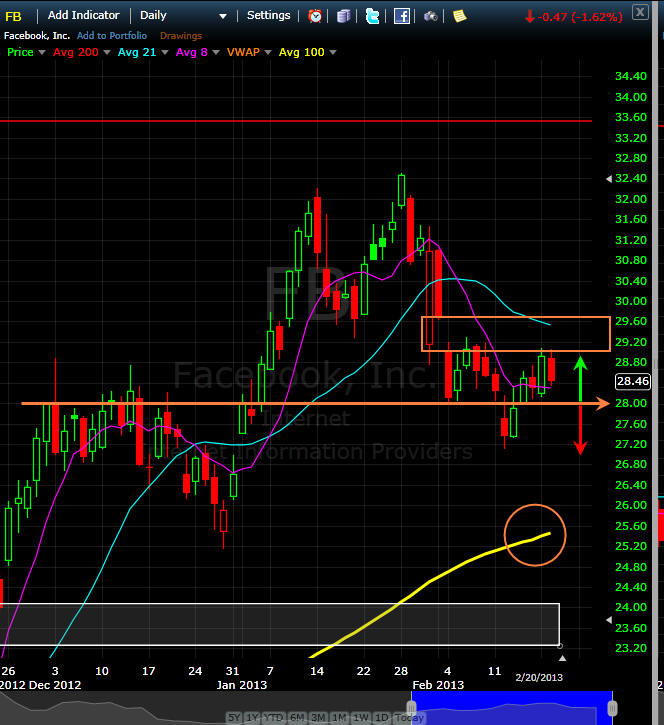Click the blue selected range in navigator

512,707
